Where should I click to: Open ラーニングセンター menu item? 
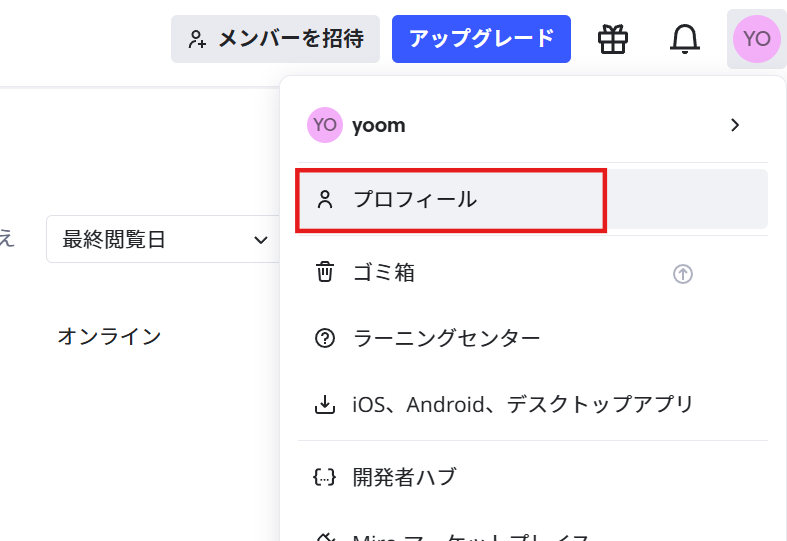[x=446, y=338]
